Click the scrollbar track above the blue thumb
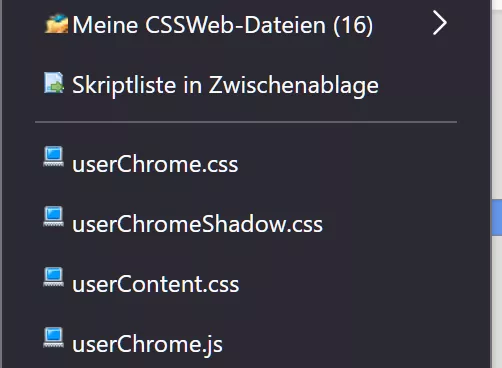The image size is (502, 368). (x=497, y=100)
